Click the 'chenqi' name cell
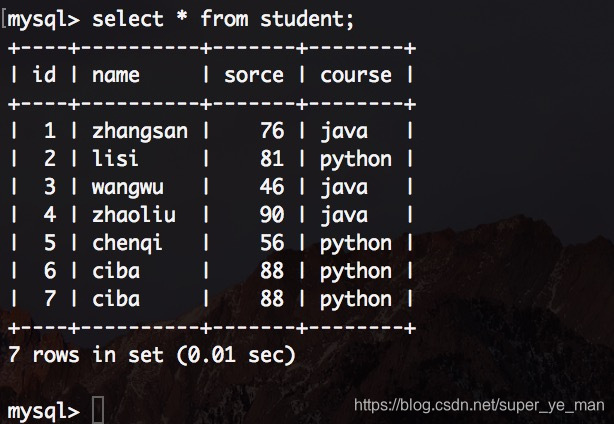This screenshot has width=614, height=424. (127, 243)
